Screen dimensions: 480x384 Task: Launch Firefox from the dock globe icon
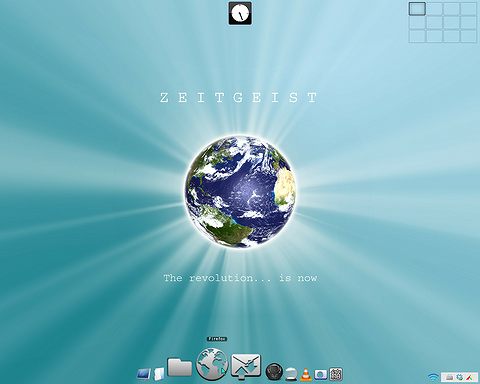point(212,364)
